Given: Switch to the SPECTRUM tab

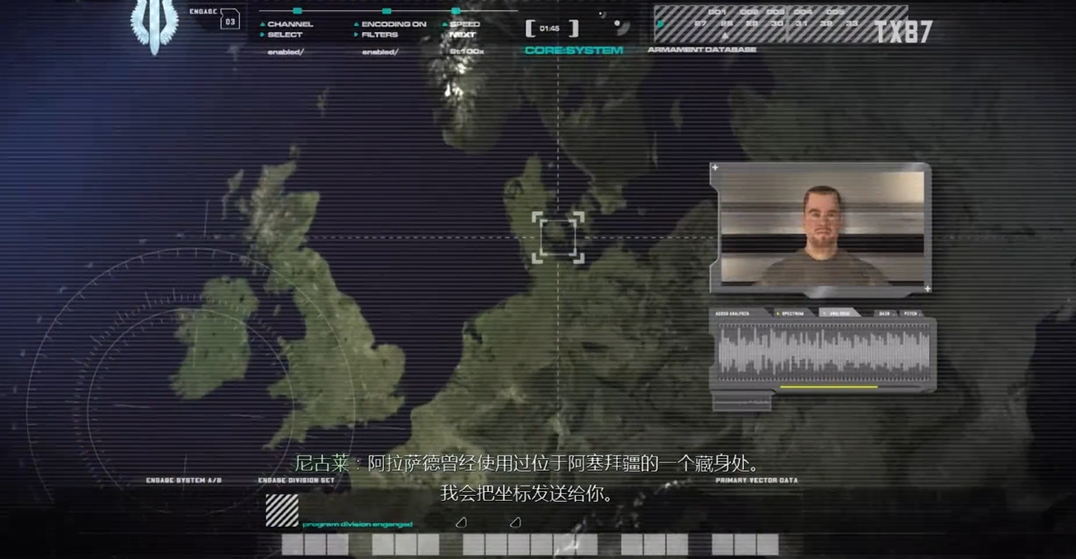Looking at the screenshot, I should tap(790, 313).
